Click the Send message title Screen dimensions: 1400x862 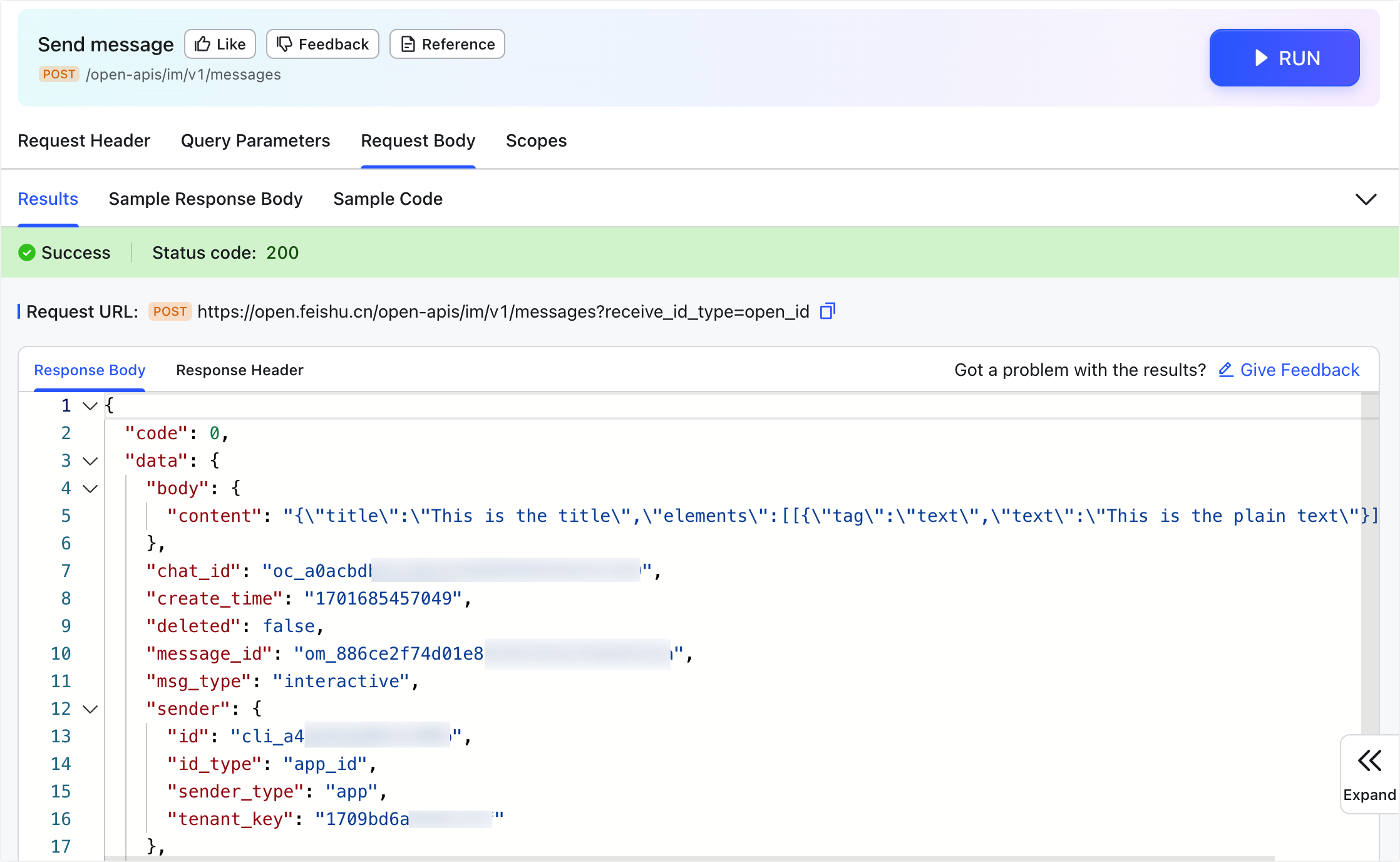pyautogui.click(x=106, y=44)
